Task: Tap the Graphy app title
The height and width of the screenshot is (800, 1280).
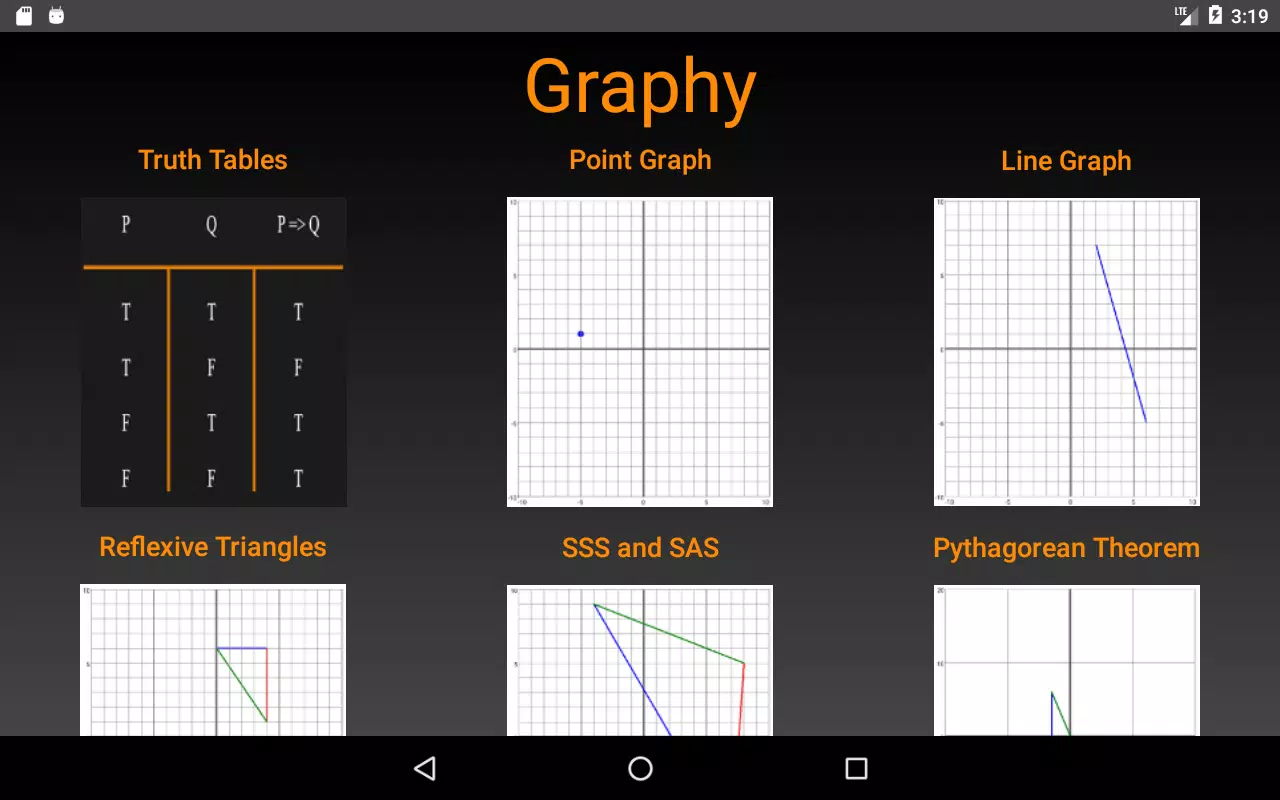Action: 639,88
